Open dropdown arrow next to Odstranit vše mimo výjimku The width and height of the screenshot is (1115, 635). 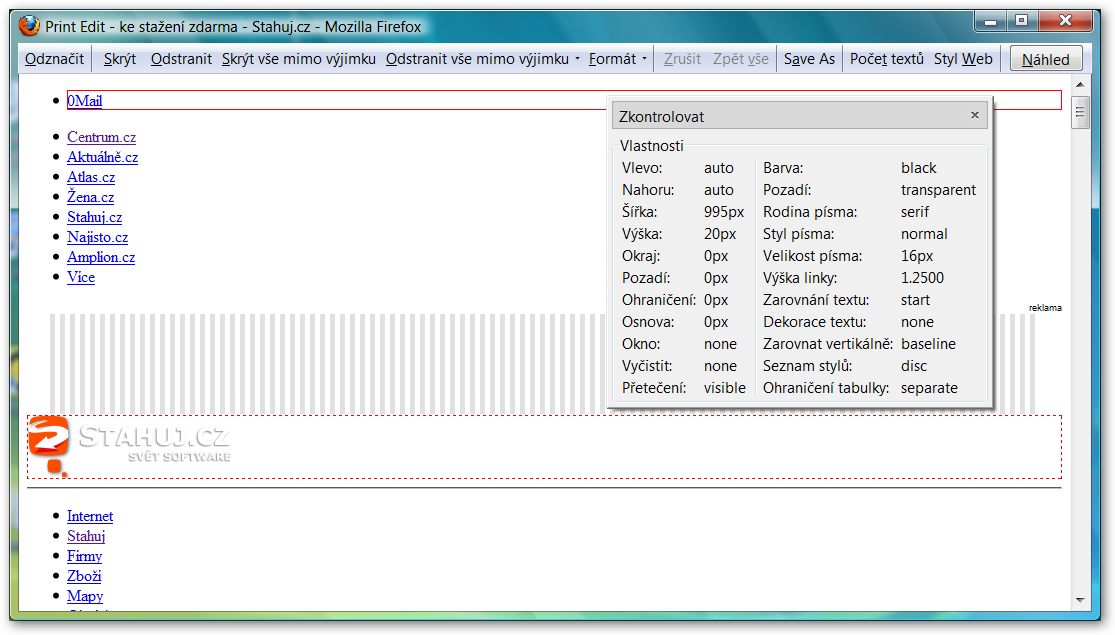[x=577, y=59]
